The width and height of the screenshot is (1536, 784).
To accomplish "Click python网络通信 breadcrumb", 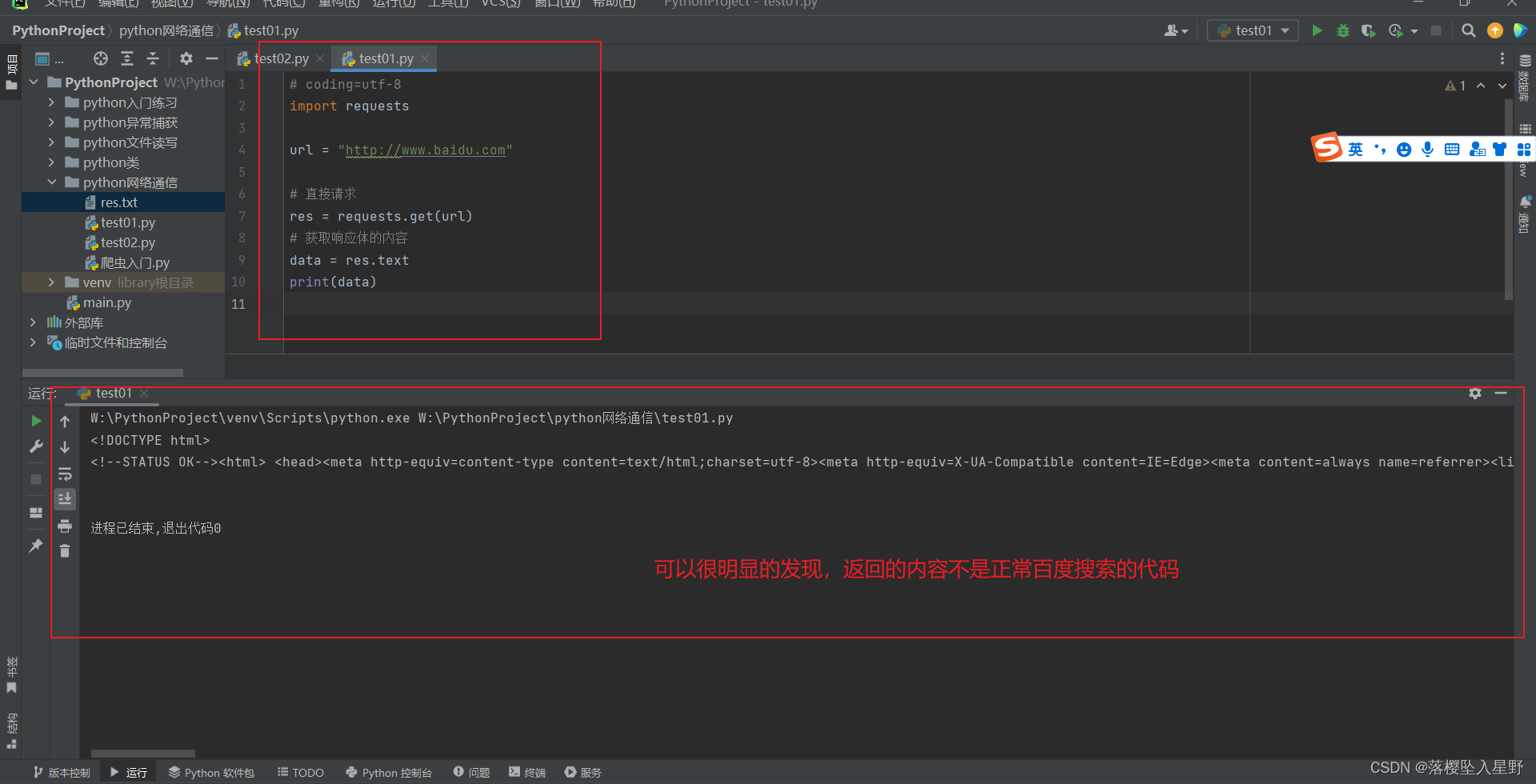I will tap(166, 30).
